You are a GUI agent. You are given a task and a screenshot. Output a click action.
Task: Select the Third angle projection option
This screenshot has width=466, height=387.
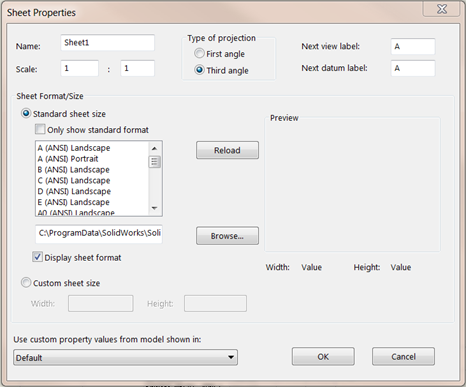[199, 70]
